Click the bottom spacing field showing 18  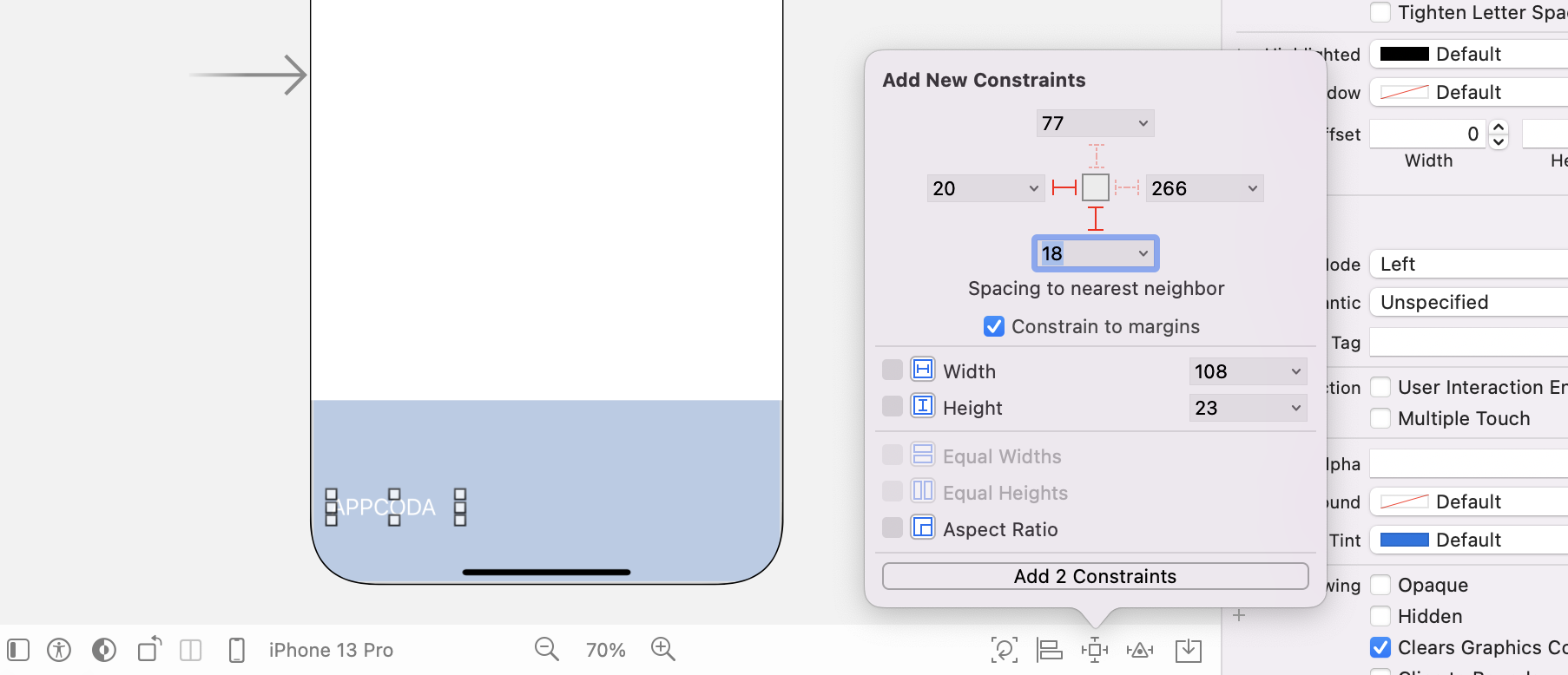pos(1085,253)
